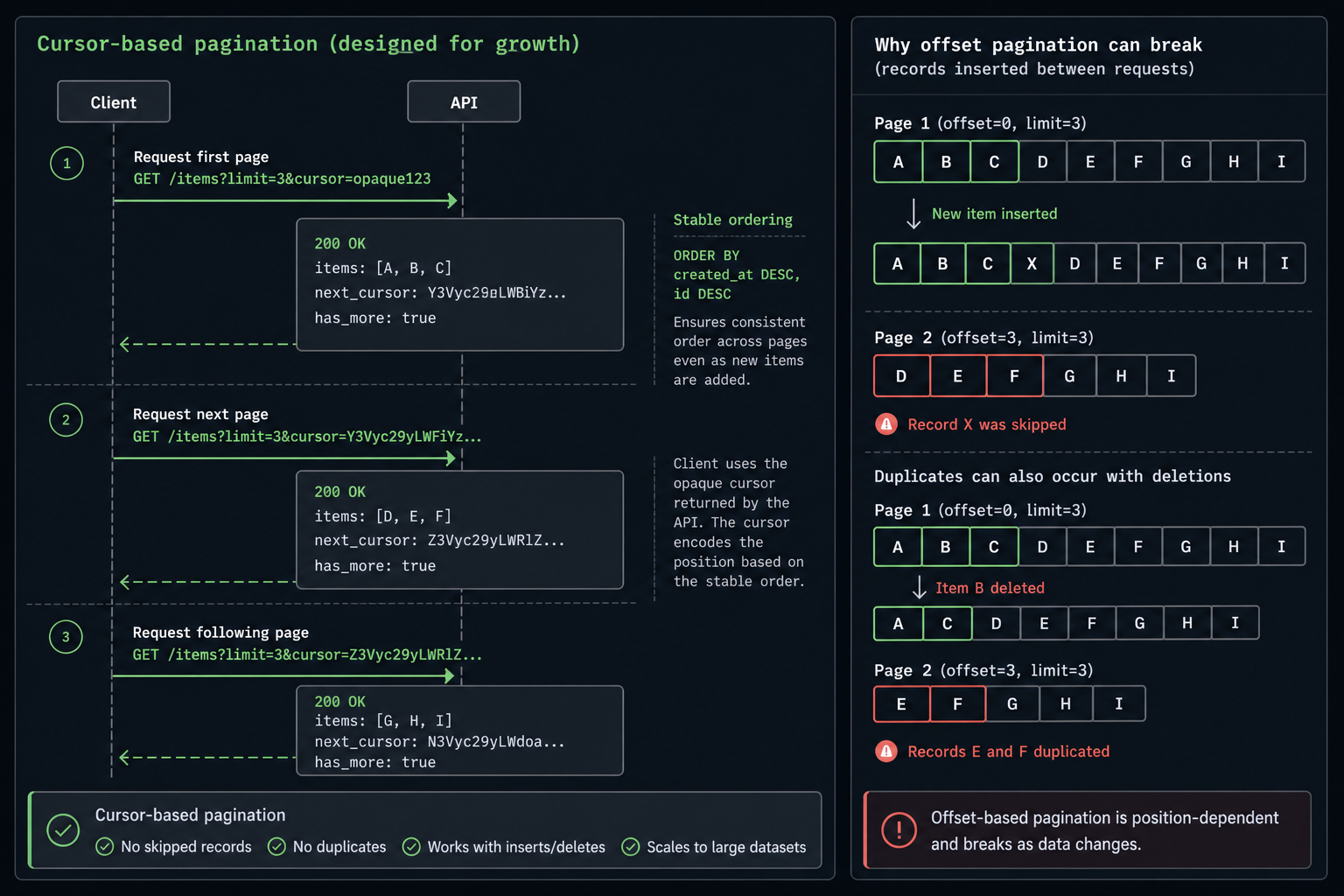Select the API lifeline header box
This screenshot has width=1344, height=896.
464,102
